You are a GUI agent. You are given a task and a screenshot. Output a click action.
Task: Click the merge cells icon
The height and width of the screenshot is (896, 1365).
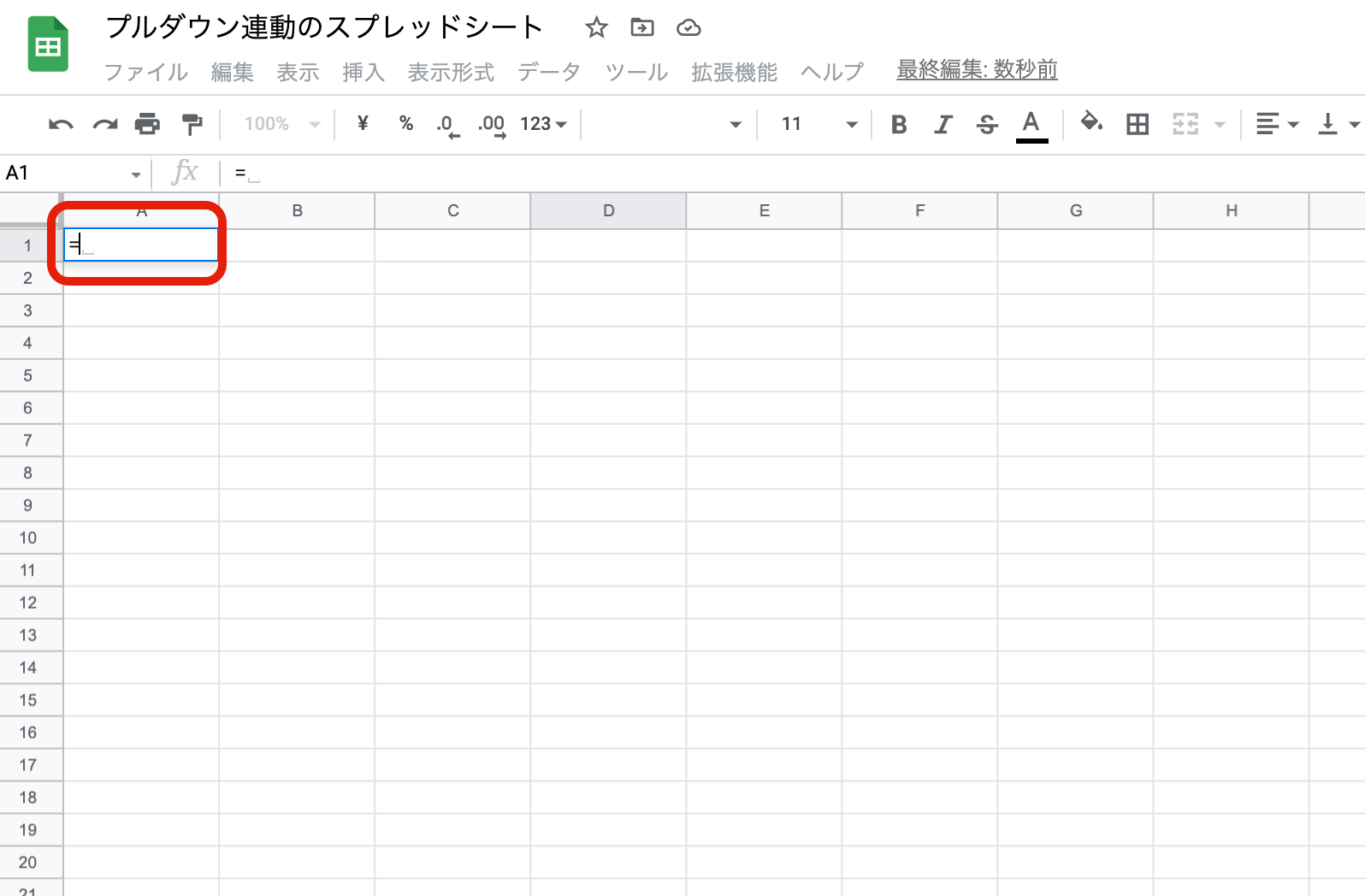coord(1185,125)
